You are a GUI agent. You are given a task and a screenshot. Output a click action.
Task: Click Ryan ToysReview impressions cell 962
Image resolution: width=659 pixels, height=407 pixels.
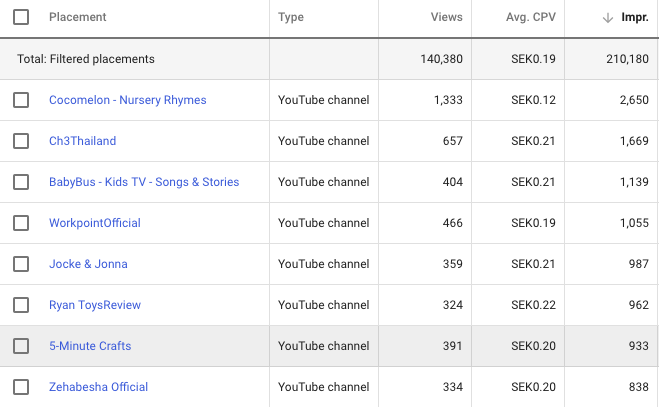click(x=639, y=305)
